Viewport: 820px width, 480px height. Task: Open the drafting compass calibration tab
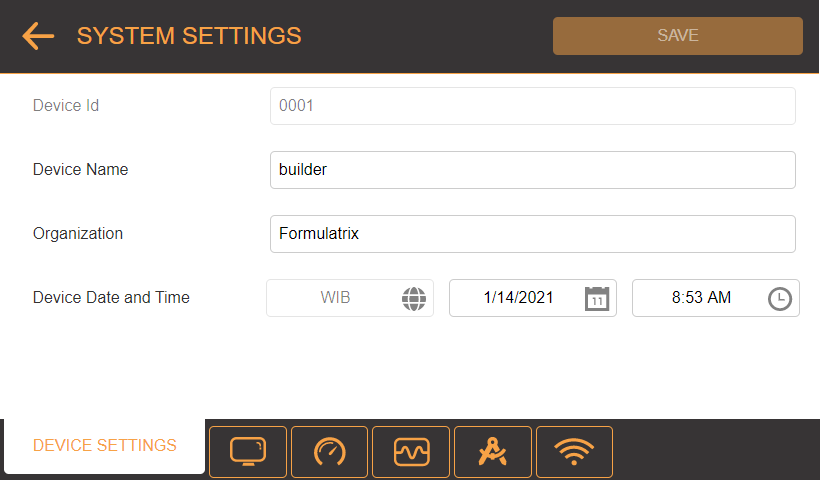click(493, 452)
